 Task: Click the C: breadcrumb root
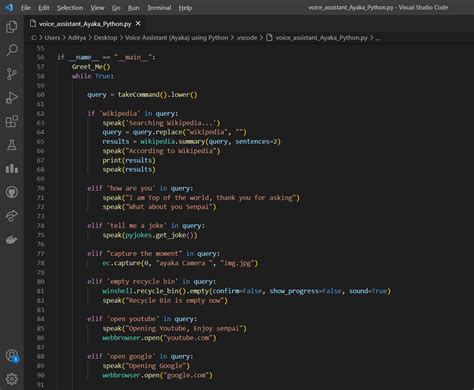tap(34, 38)
